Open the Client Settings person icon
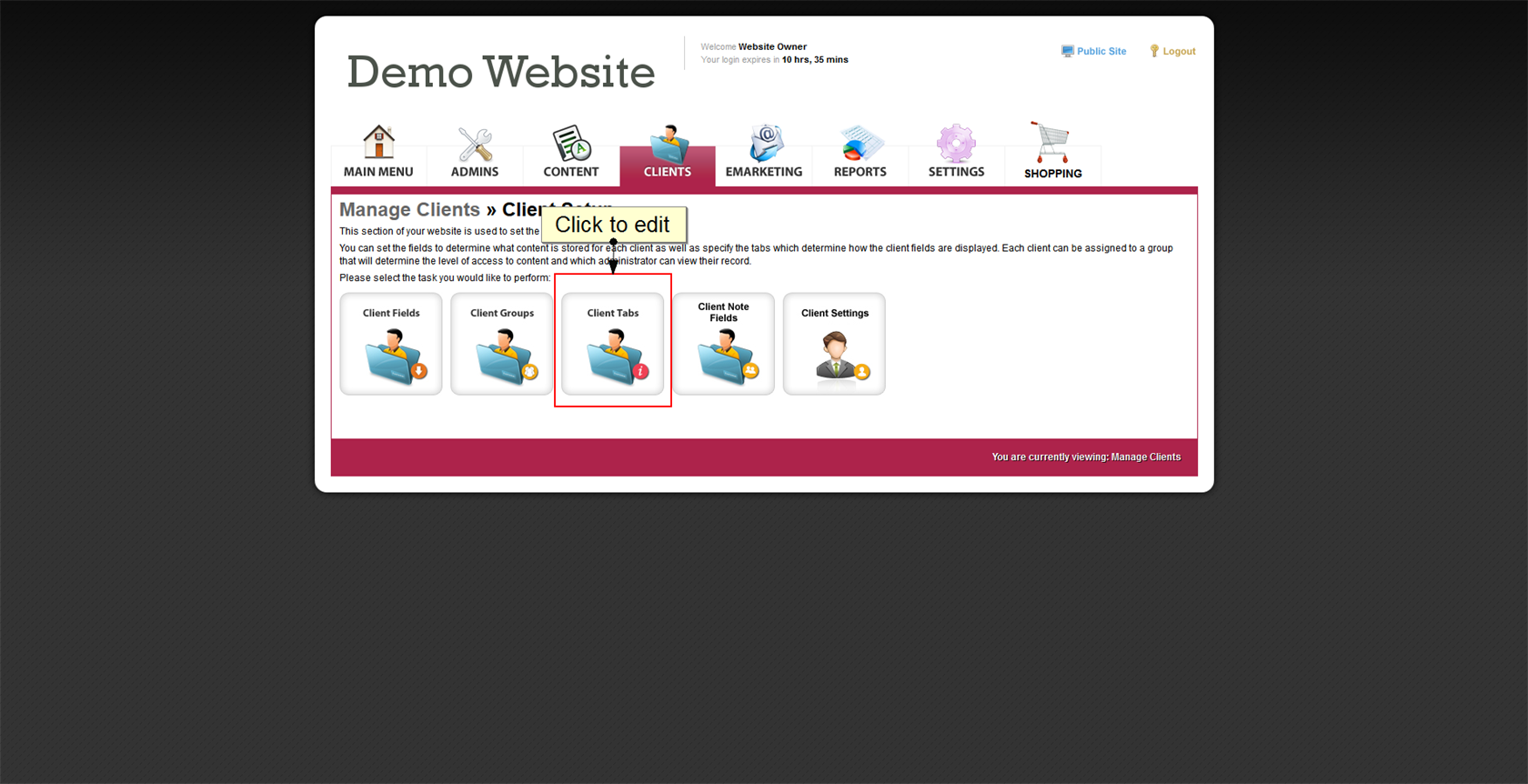The width and height of the screenshot is (1528, 784). tap(835, 356)
